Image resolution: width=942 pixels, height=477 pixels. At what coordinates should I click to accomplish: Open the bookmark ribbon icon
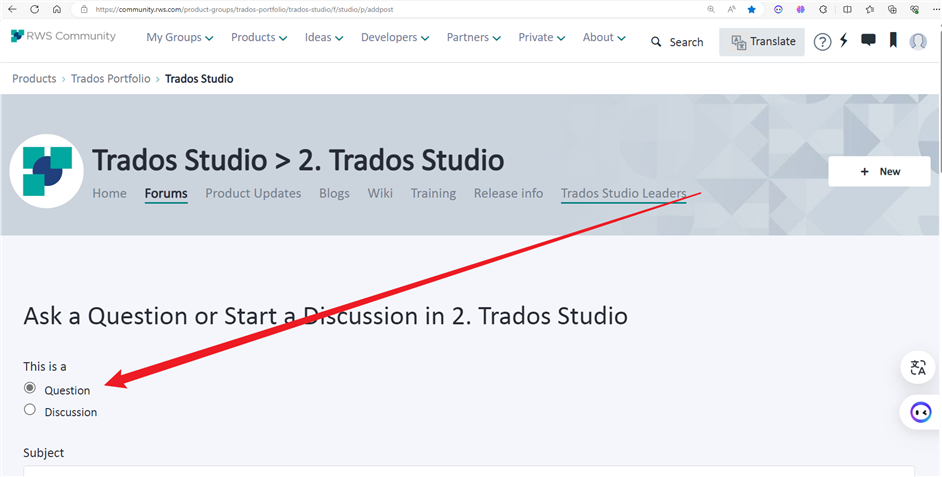tap(893, 40)
